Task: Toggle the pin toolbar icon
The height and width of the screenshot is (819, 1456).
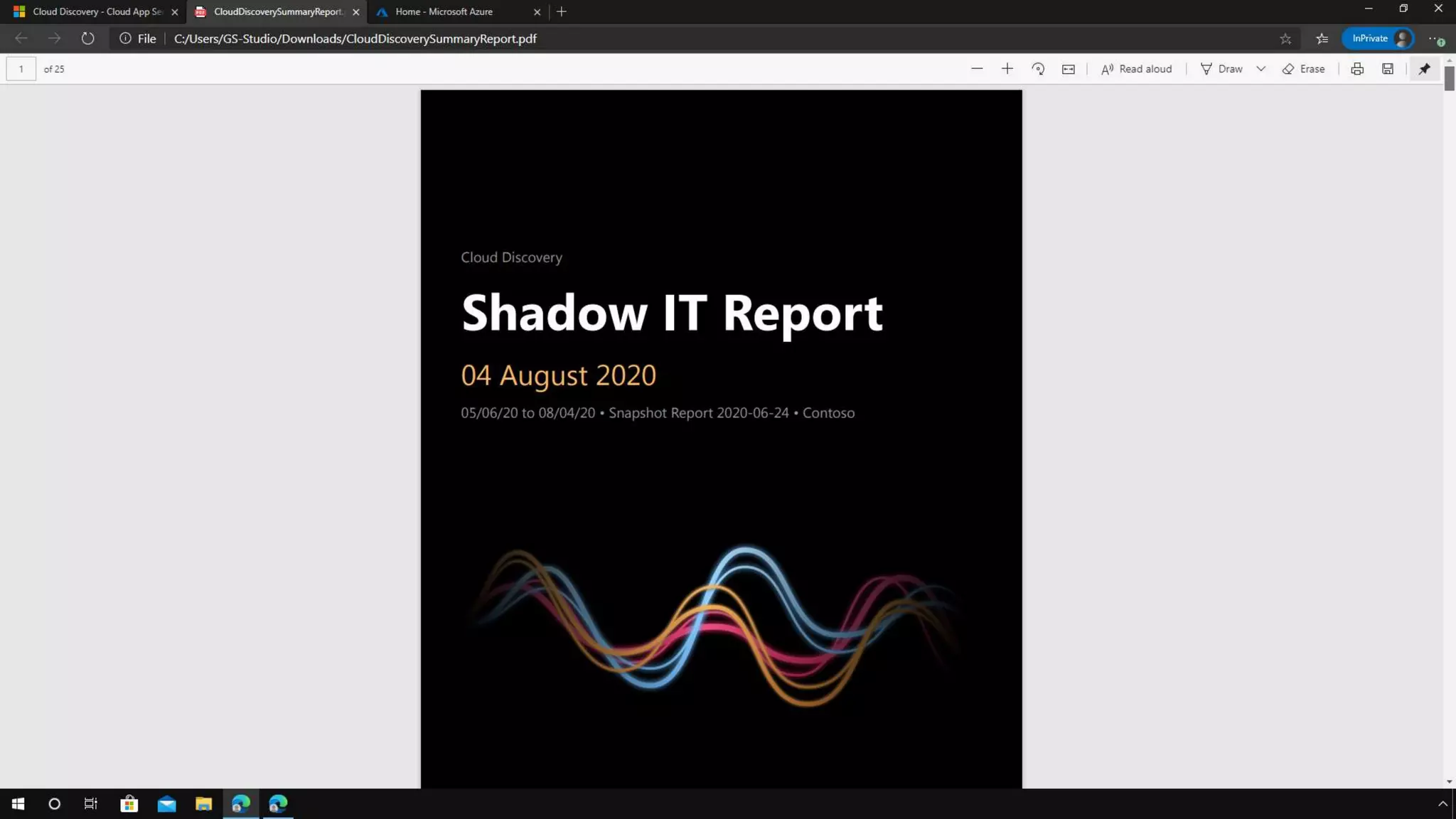Action: (x=1424, y=69)
